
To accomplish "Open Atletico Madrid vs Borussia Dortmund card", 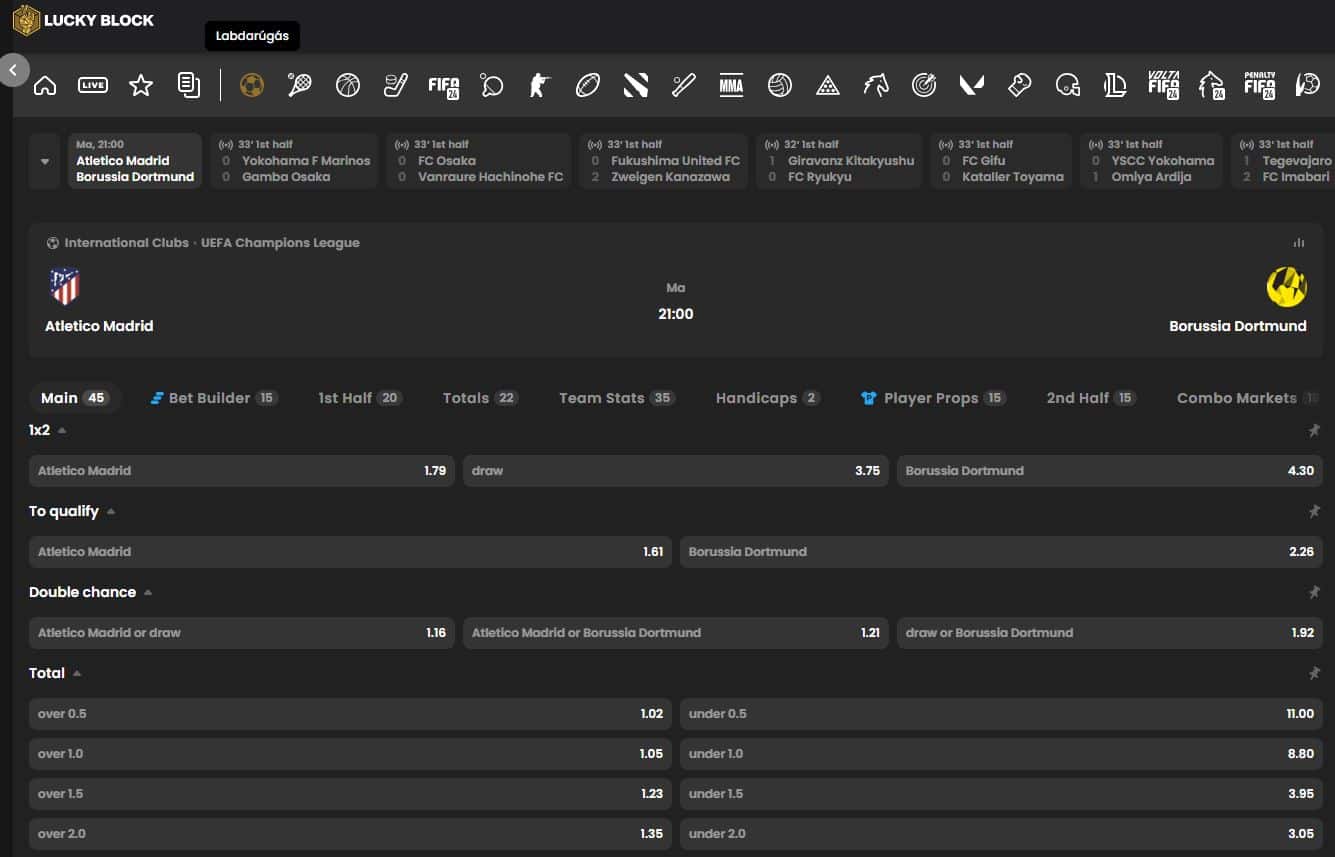I will pos(135,161).
